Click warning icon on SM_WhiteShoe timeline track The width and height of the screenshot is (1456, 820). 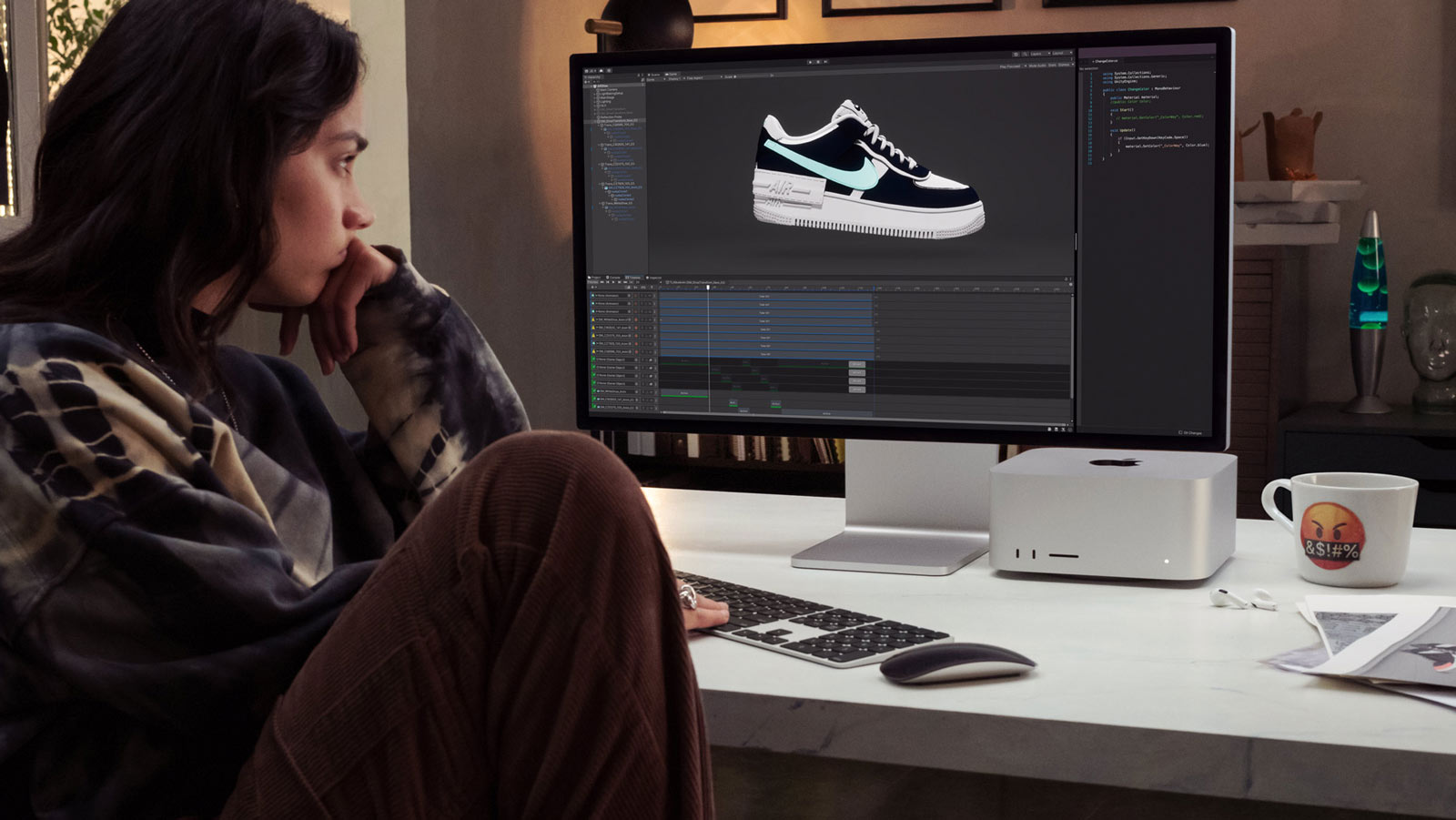point(593,319)
